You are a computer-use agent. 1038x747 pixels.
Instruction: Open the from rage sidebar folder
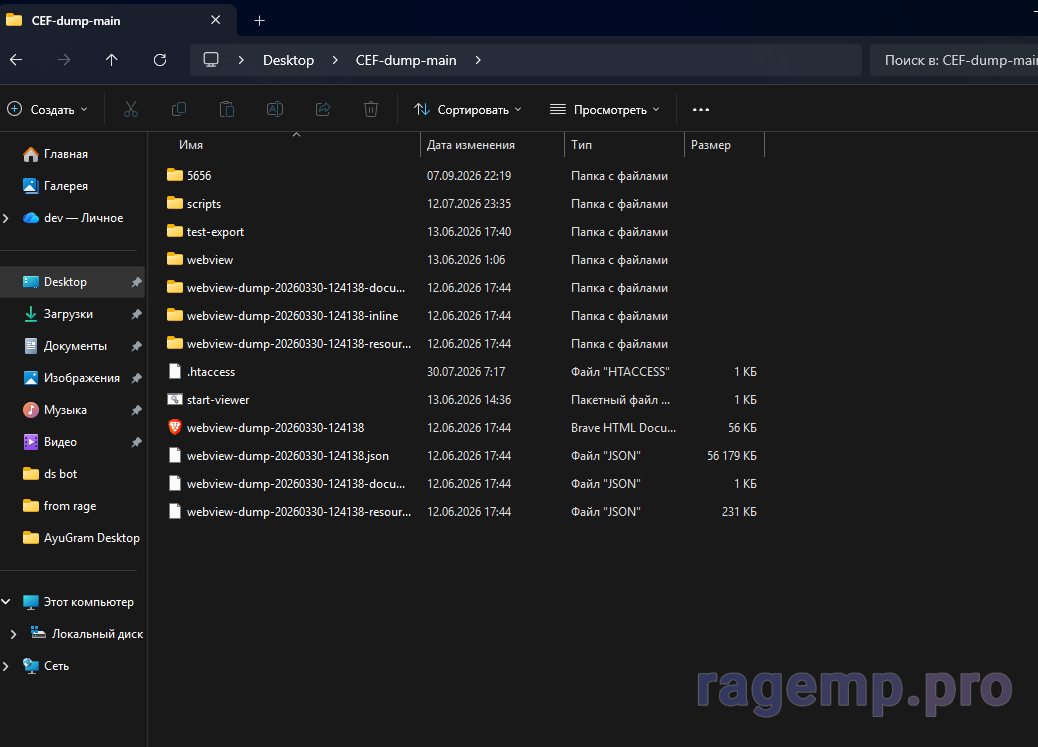(x=70, y=506)
